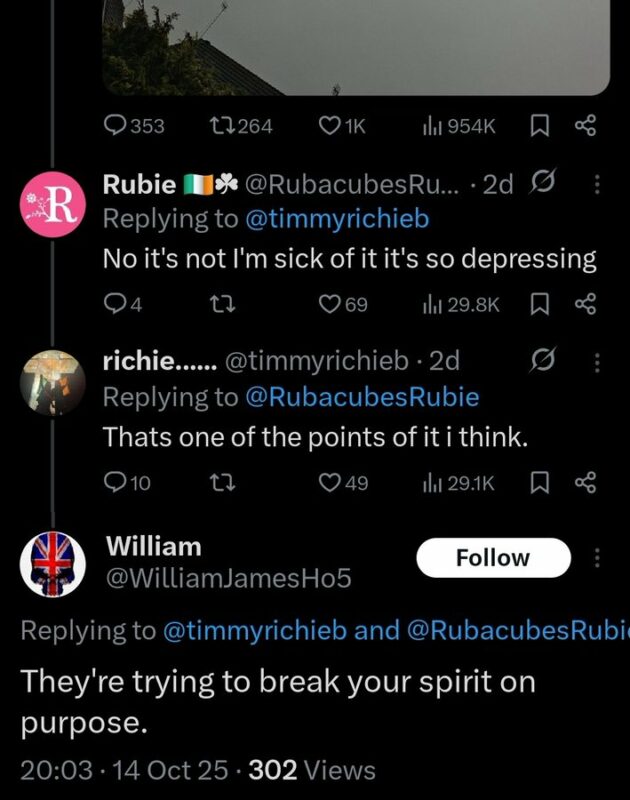The image size is (630, 800).
Task: Open more options for Rubie's tweet
Action: [598, 185]
